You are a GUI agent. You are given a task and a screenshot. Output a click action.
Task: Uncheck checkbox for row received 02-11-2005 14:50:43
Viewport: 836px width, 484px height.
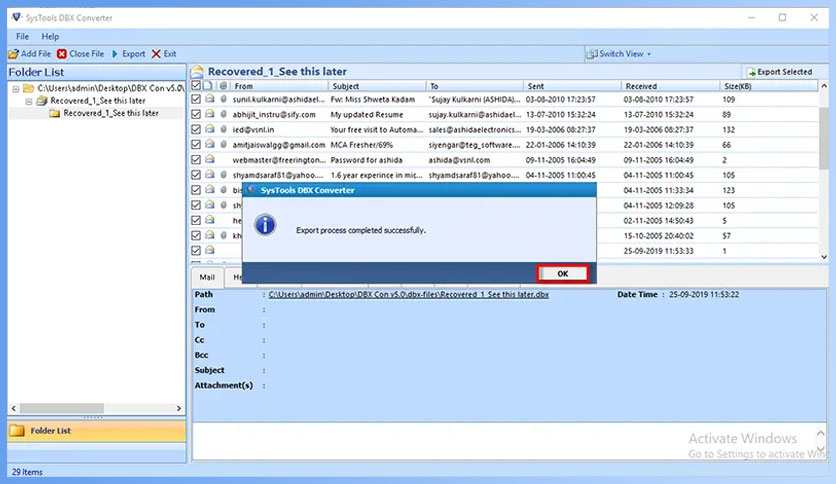(x=196, y=220)
